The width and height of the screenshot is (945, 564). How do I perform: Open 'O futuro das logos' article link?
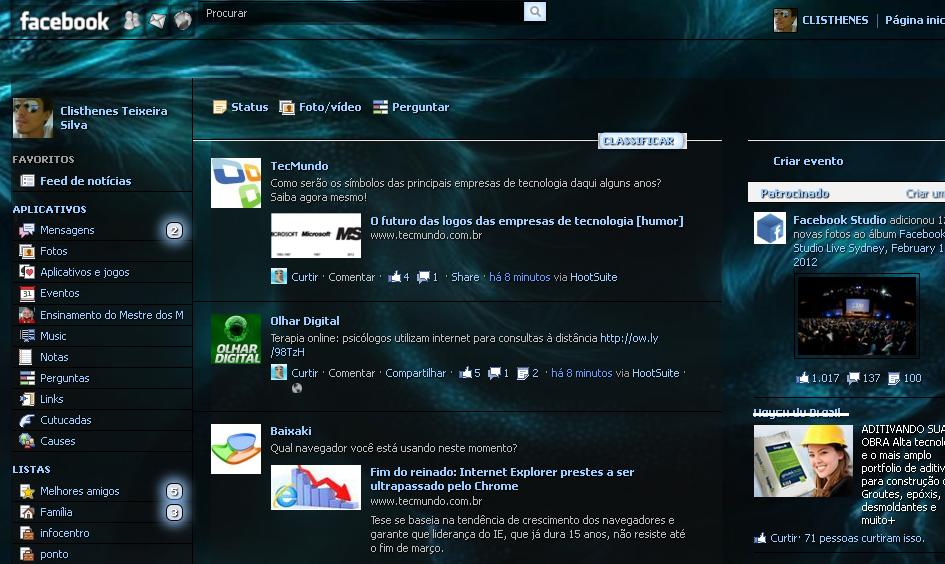coord(527,221)
